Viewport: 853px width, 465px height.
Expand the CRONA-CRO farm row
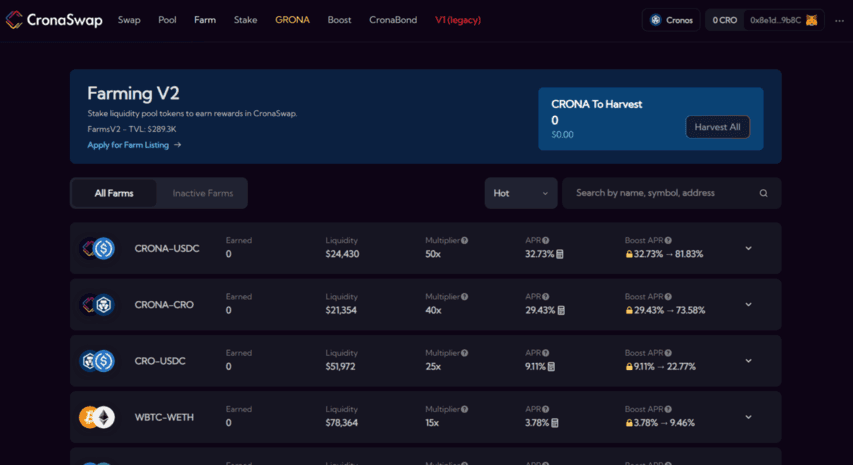(x=749, y=305)
